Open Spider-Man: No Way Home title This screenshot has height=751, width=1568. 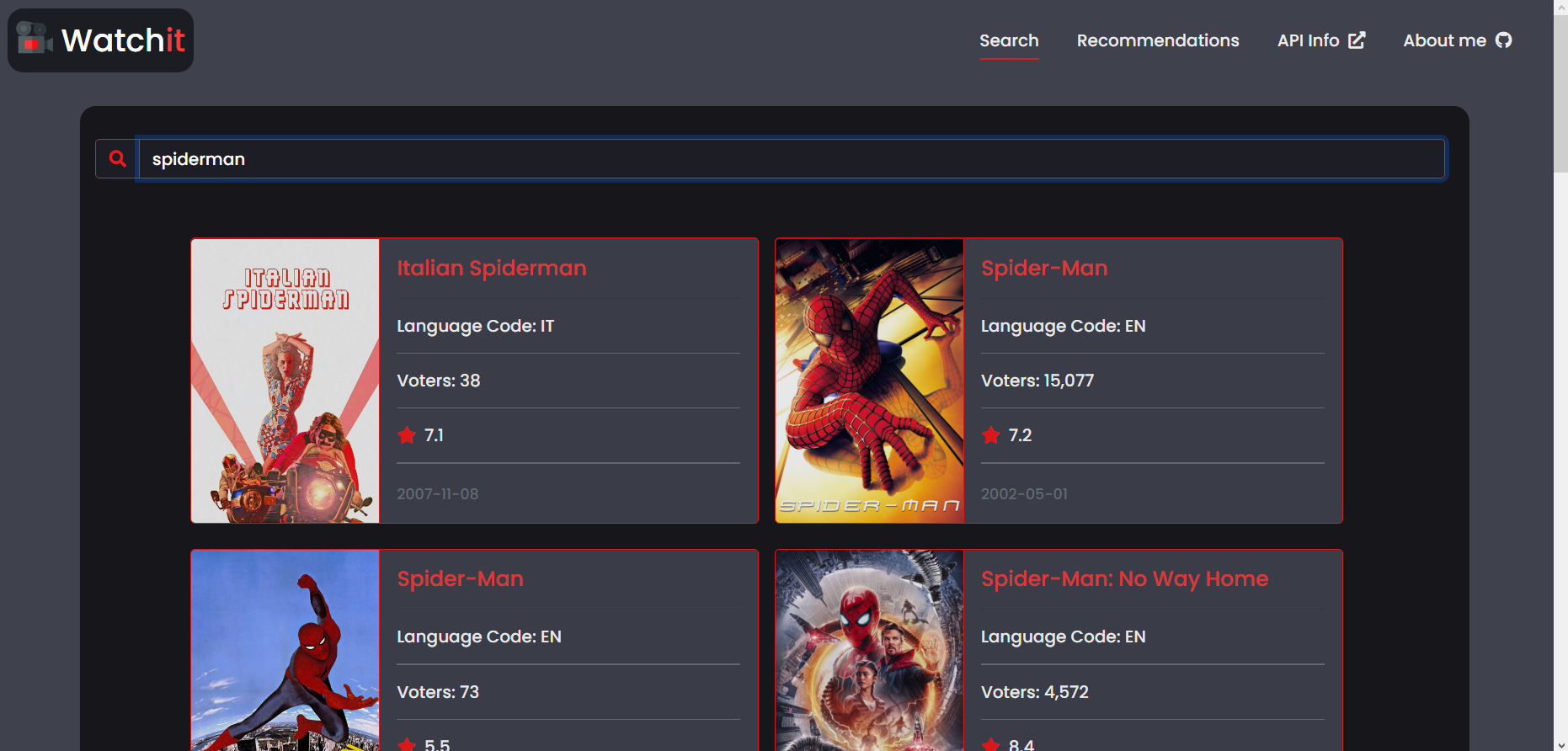1124,578
